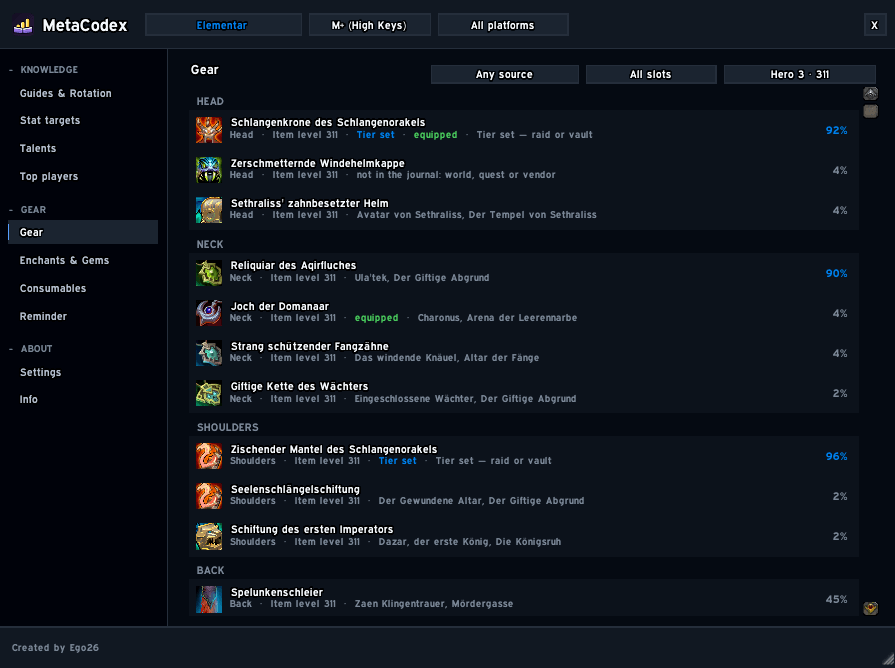Click Zischender Mantel des Schlangenorakels name
Viewport: 895px width, 668px height.
click(334, 449)
